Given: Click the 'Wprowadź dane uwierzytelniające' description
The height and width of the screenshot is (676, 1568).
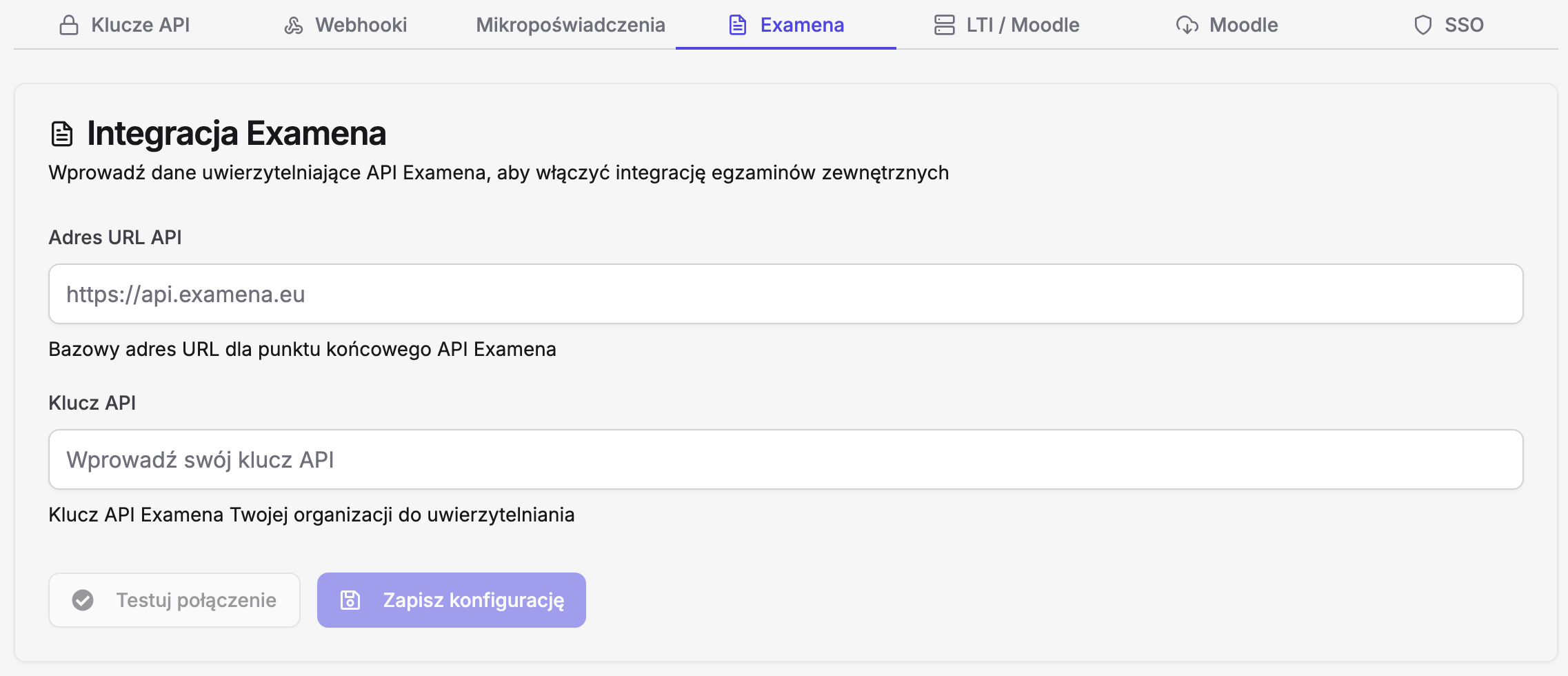Looking at the screenshot, I should pyautogui.click(x=499, y=172).
